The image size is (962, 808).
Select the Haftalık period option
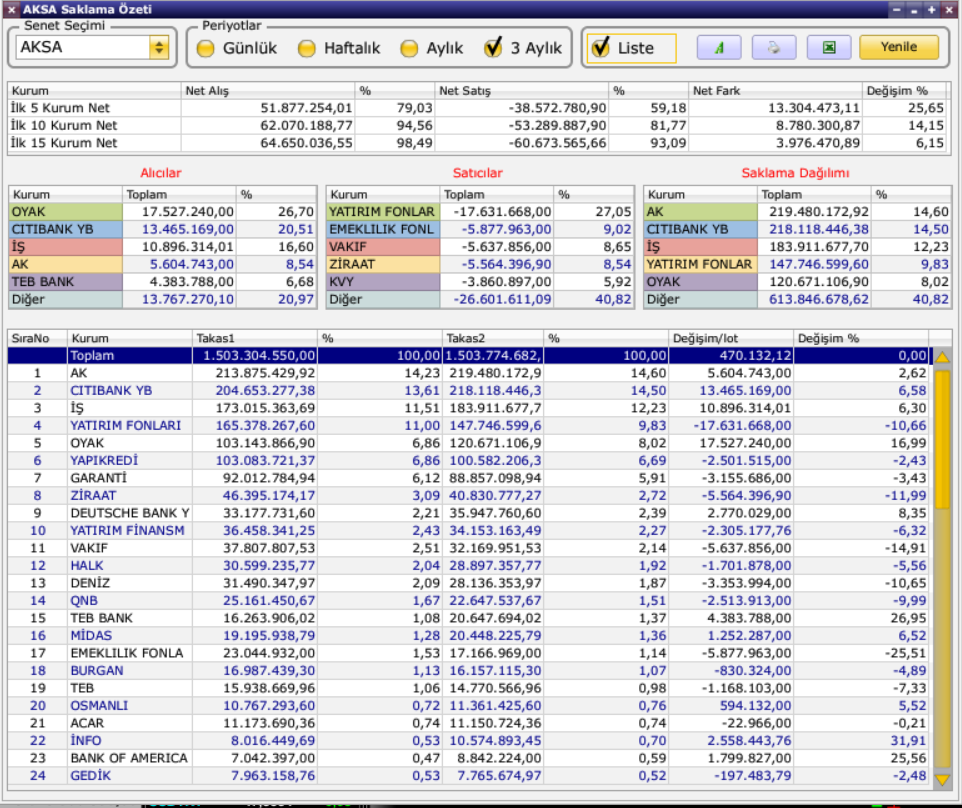339,48
